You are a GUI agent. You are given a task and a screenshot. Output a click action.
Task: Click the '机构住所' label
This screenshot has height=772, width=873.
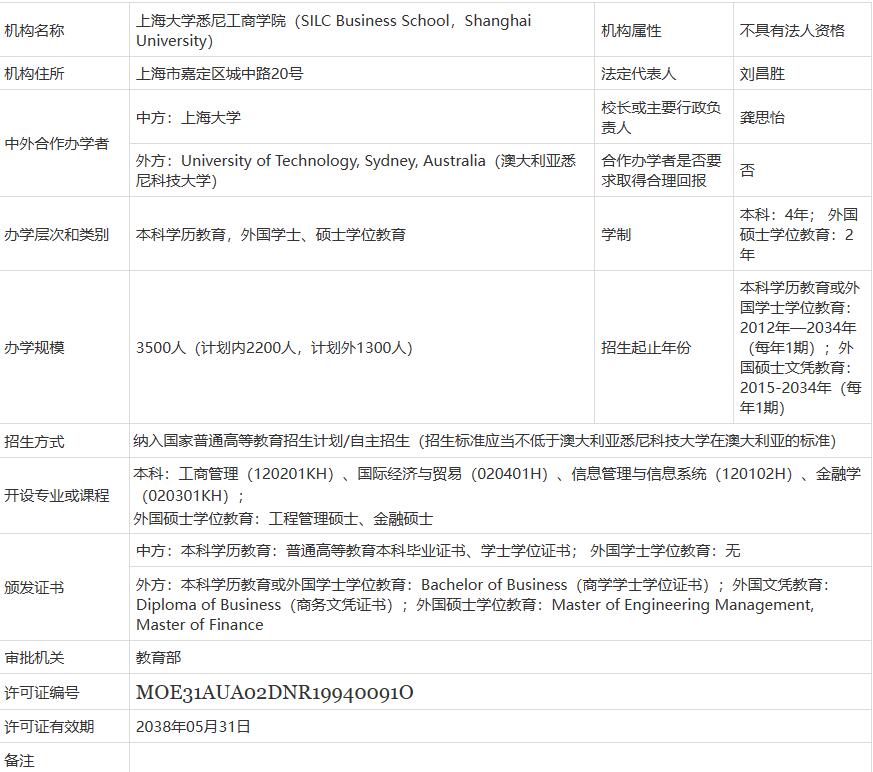click(35, 73)
